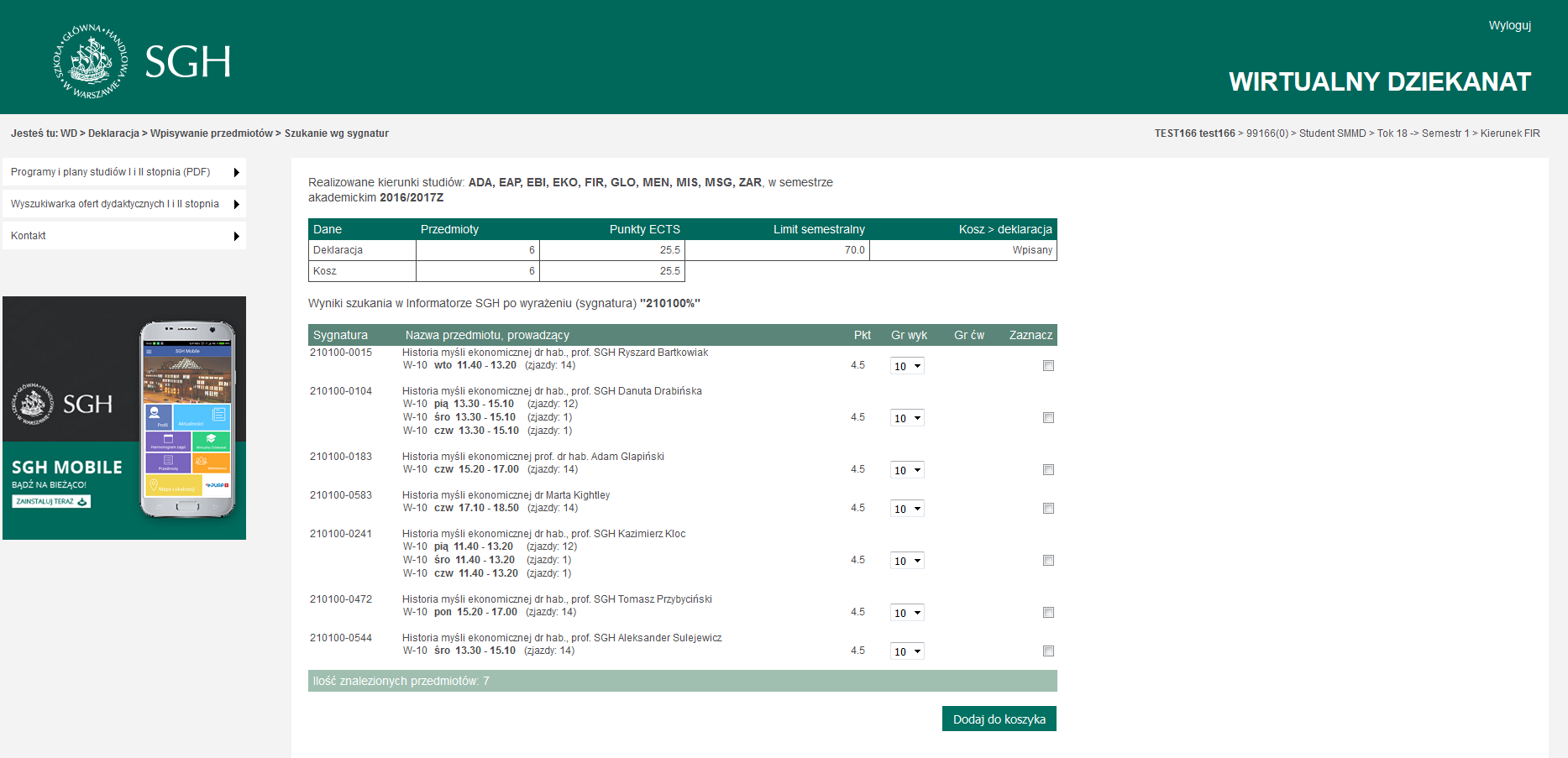1568x758 pixels.
Task: Tick the checkbox for subject 210100-0015
Action: [x=1048, y=366]
